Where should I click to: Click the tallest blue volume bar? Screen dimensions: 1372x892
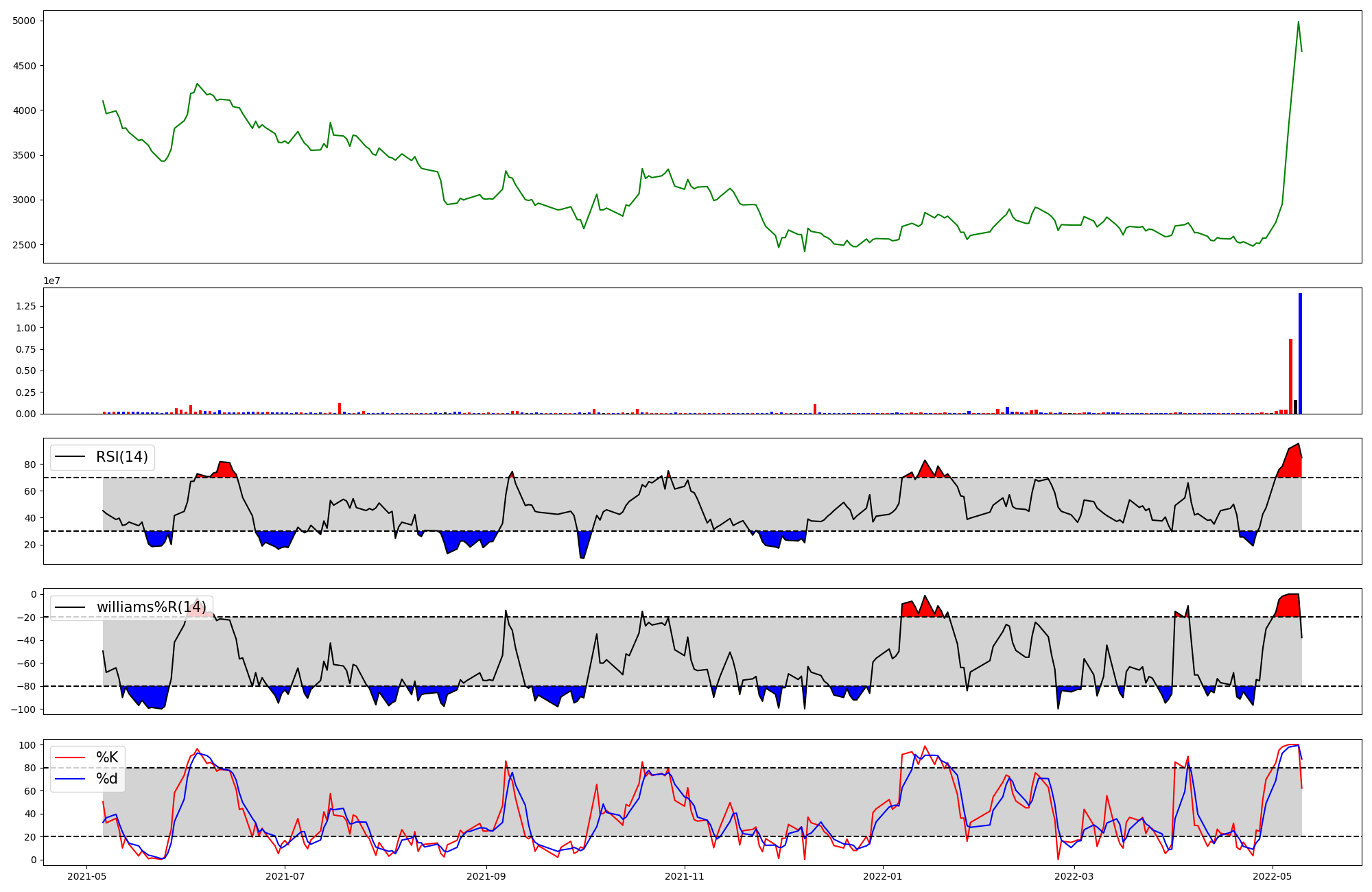point(1300,353)
